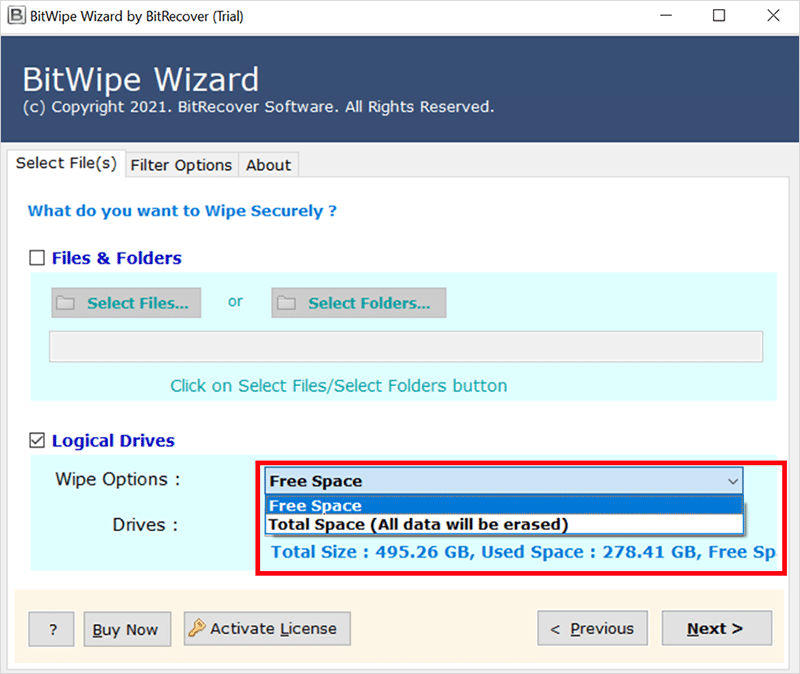Click the key icon on Activate License

coord(196,628)
